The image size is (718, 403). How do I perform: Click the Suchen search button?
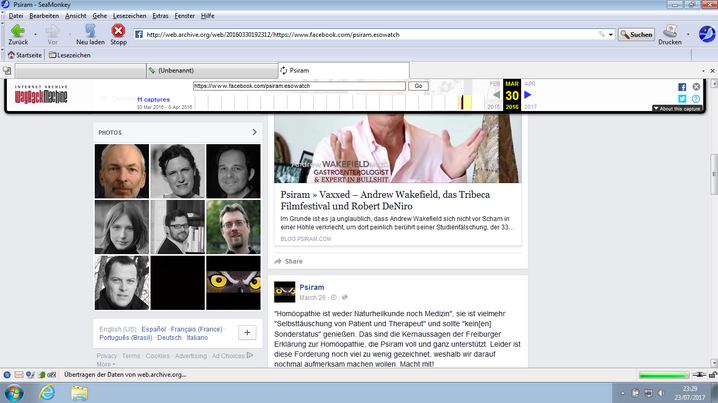pyautogui.click(x=636, y=34)
